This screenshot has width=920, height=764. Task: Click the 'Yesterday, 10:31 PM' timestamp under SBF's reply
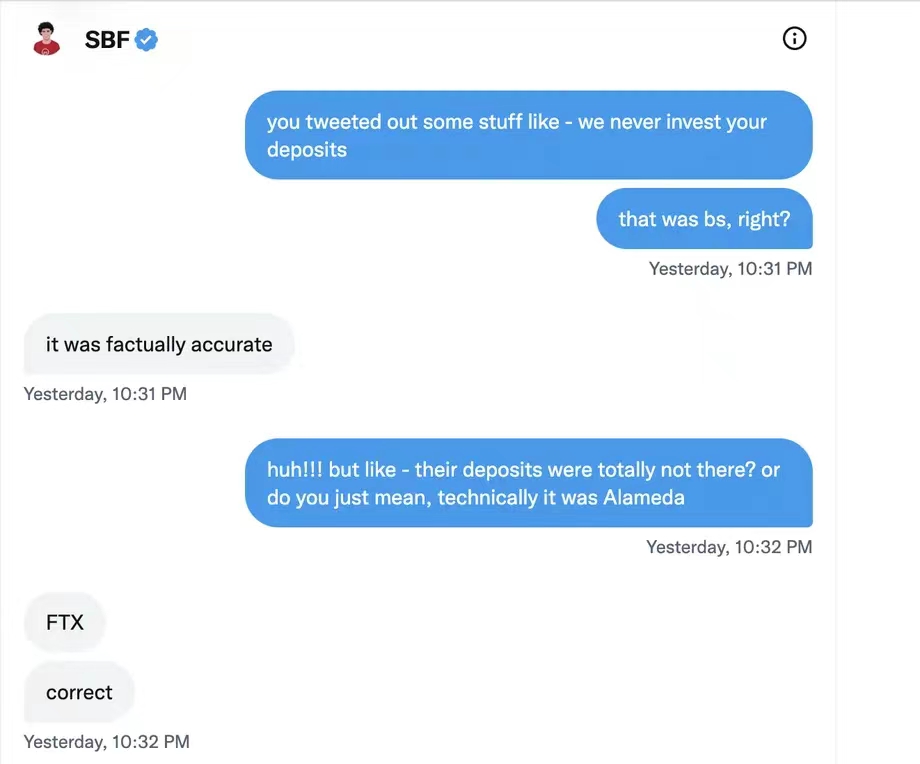(104, 393)
